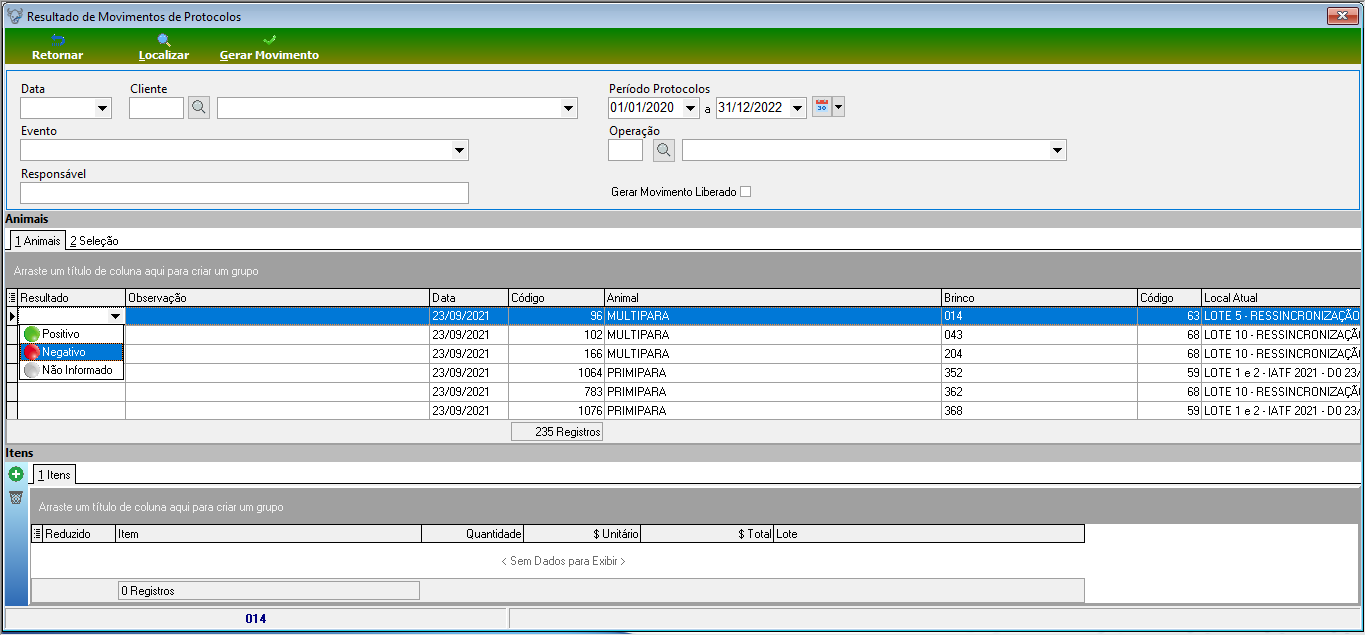Click animal code cell 166
This screenshot has width=1366, height=636.
[x=557, y=353]
